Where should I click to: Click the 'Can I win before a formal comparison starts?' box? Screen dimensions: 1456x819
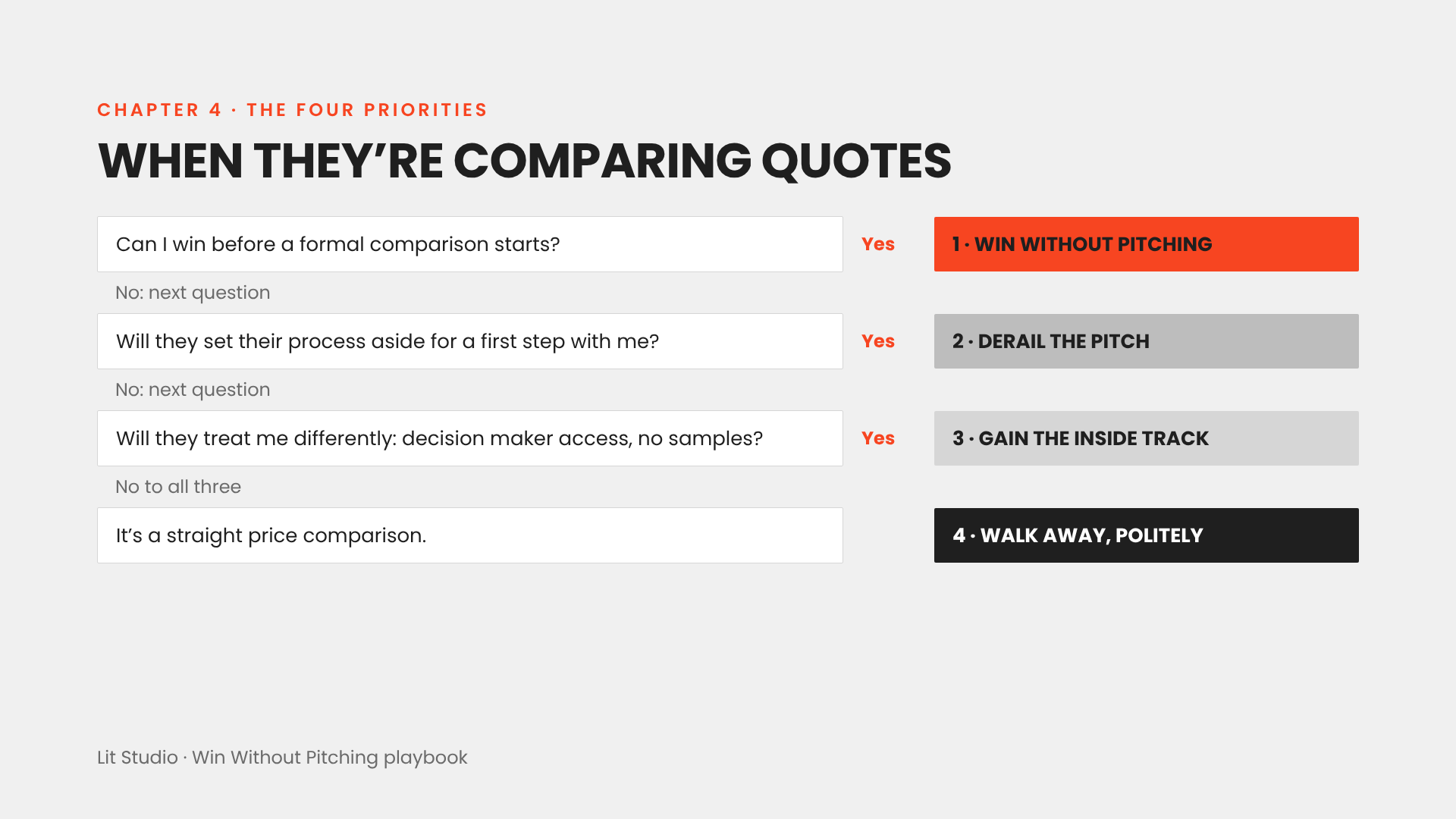click(470, 244)
